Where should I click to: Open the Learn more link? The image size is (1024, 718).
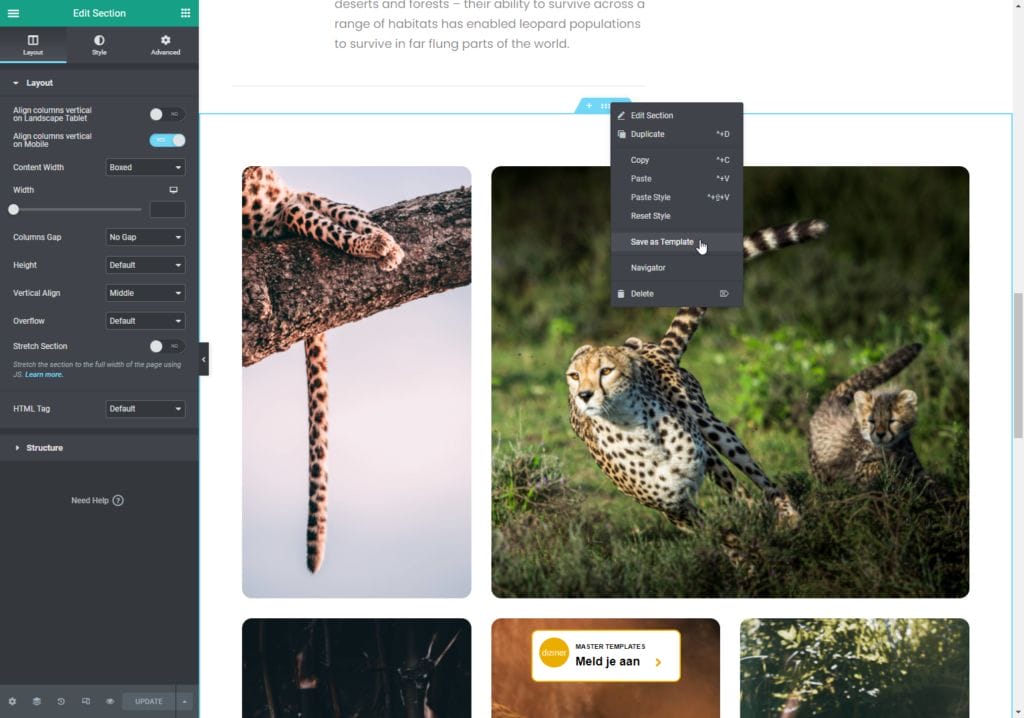pos(44,374)
